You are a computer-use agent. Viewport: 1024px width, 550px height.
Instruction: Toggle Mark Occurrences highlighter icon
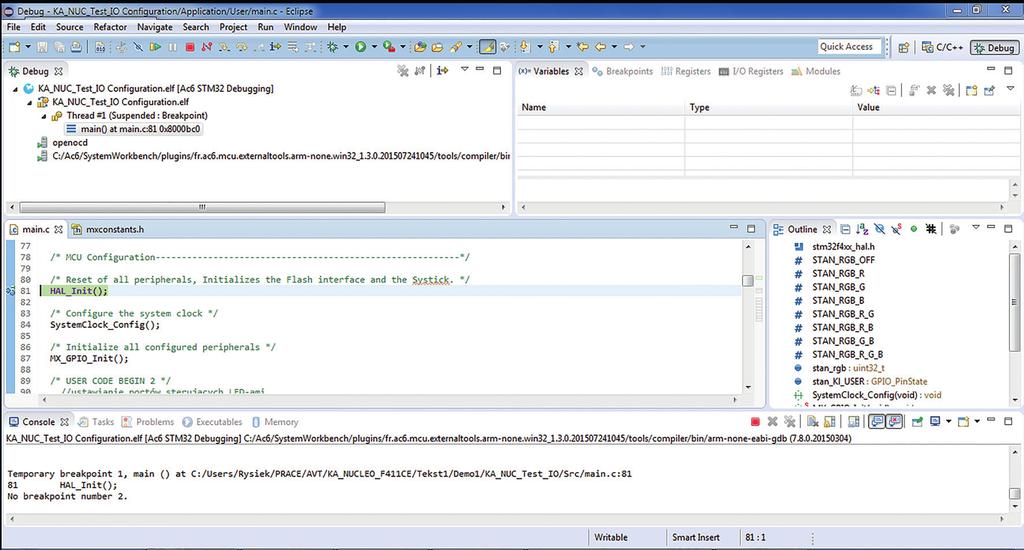(487, 47)
